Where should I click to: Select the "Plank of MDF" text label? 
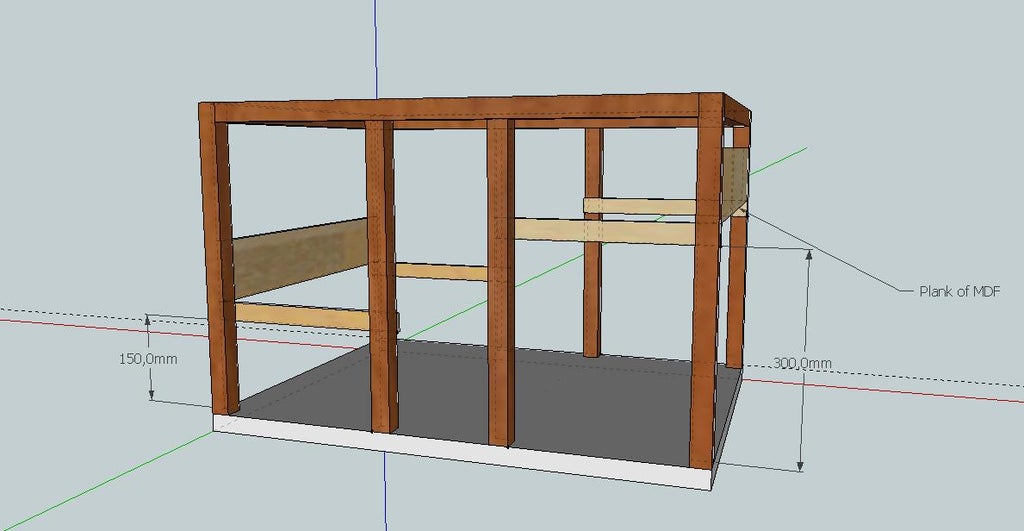[x=959, y=291]
